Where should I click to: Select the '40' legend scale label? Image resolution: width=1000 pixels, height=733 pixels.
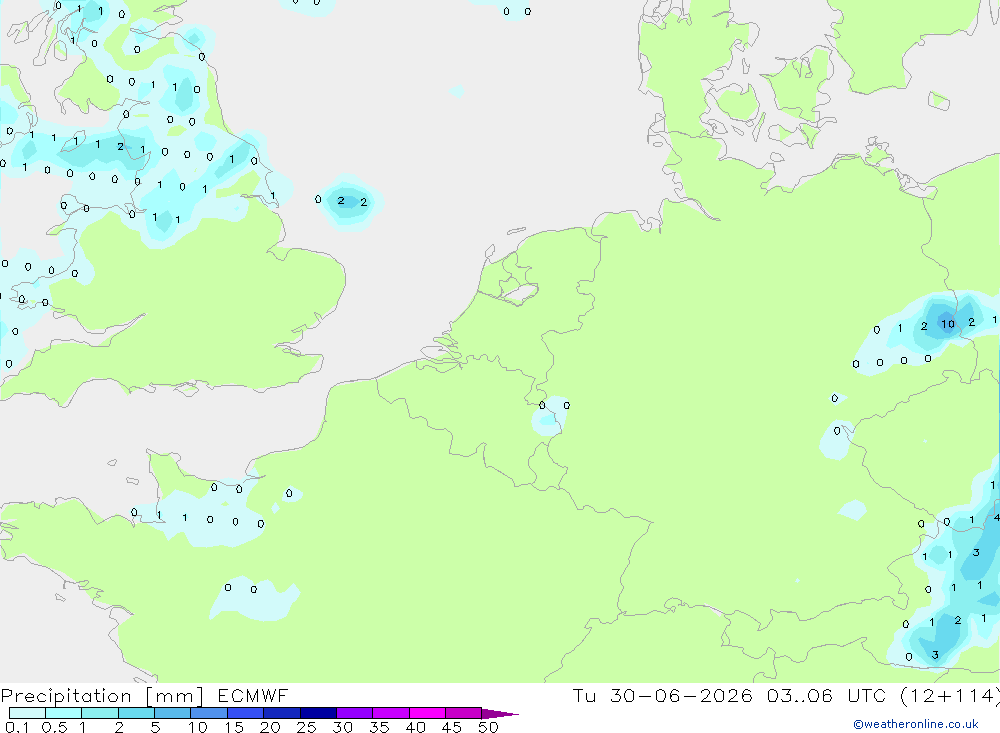click(415, 727)
